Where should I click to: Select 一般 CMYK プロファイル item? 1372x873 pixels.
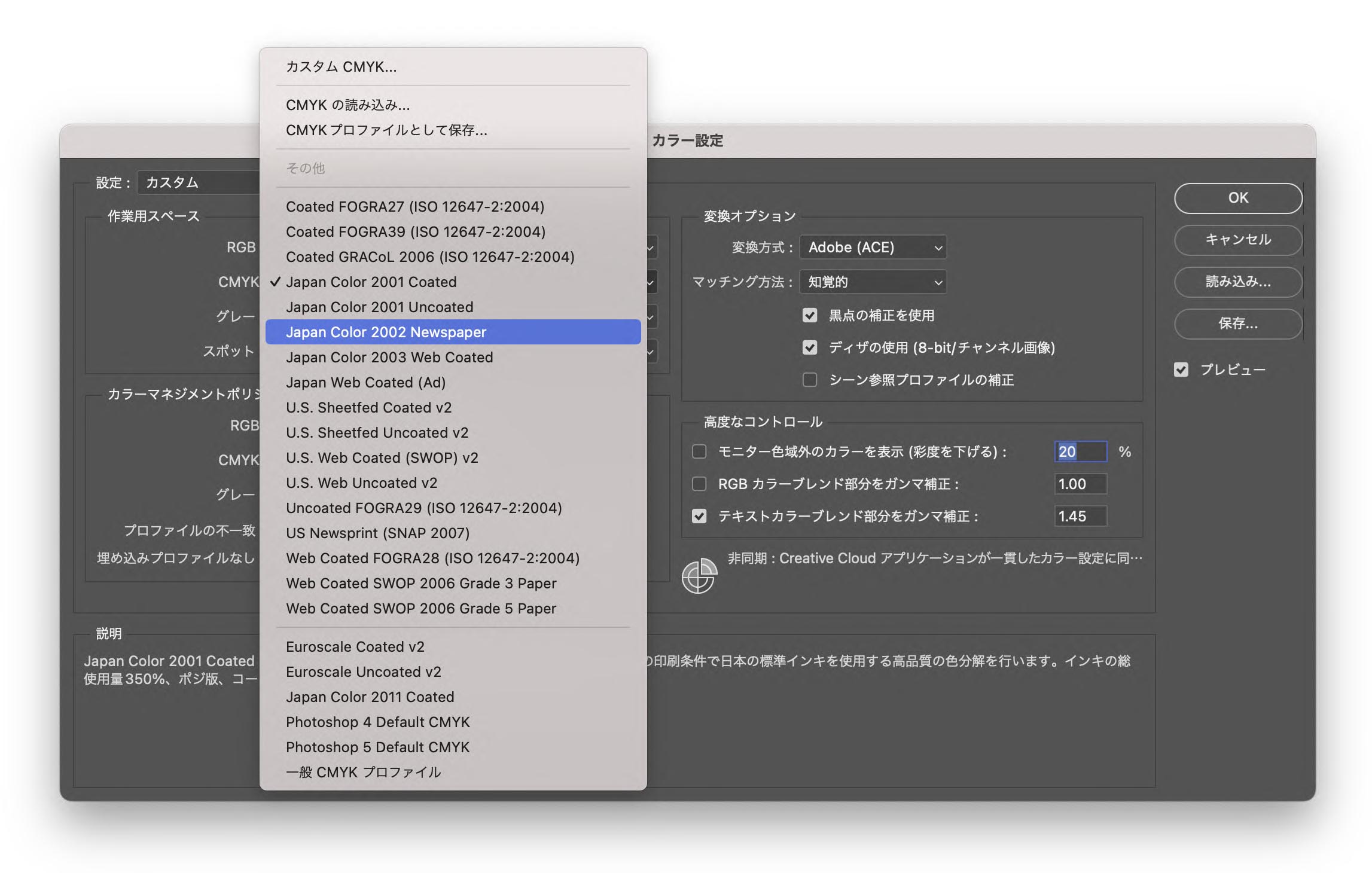(x=453, y=772)
